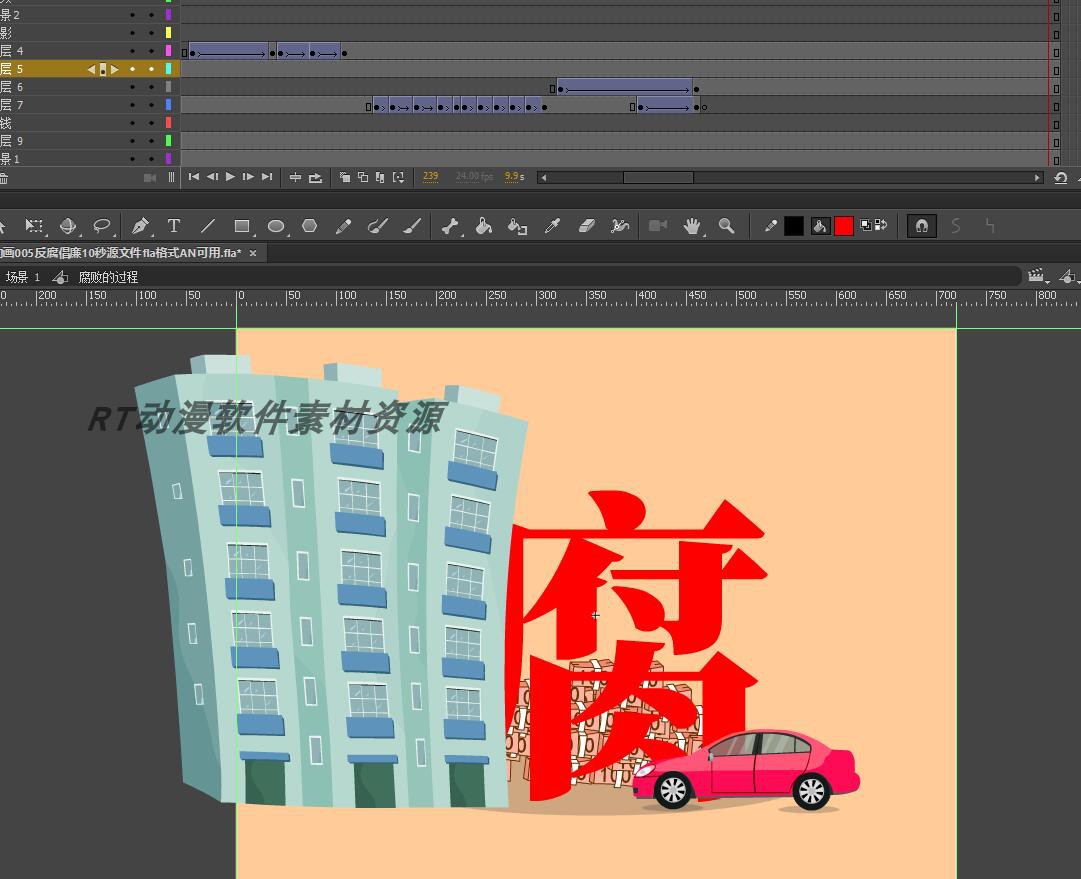The height and width of the screenshot is (879, 1081).
Task: Open the fill color swatch picker
Action: pos(820,226)
